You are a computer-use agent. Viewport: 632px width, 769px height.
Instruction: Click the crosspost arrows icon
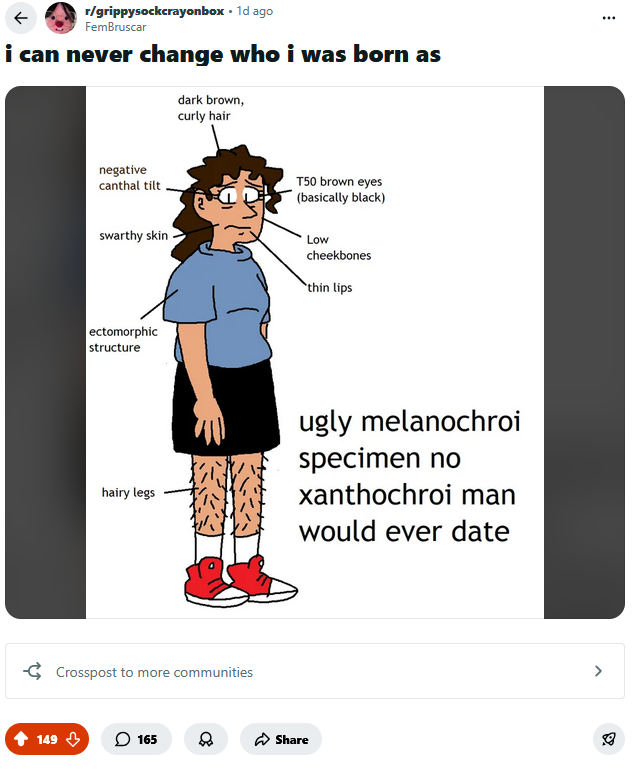point(32,671)
